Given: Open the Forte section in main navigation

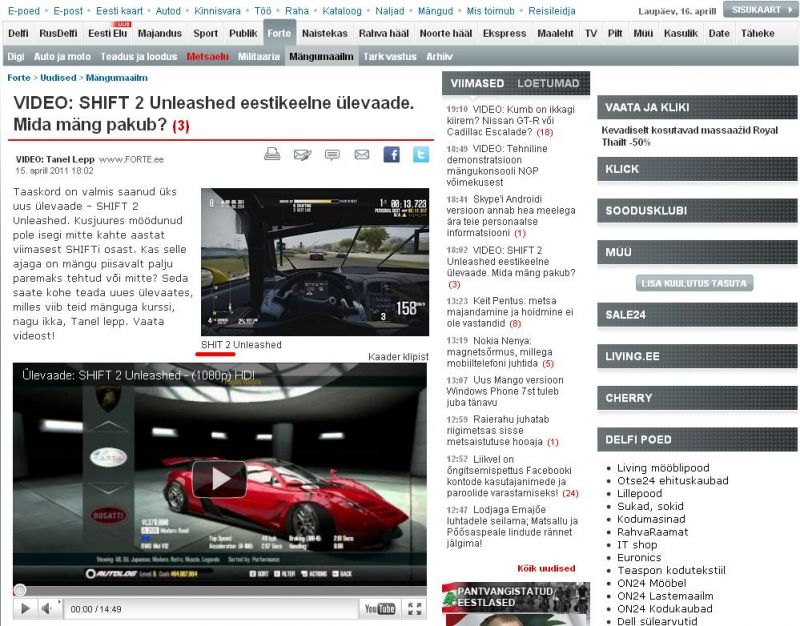Looking at the screenshot, I should click(279, 33).
